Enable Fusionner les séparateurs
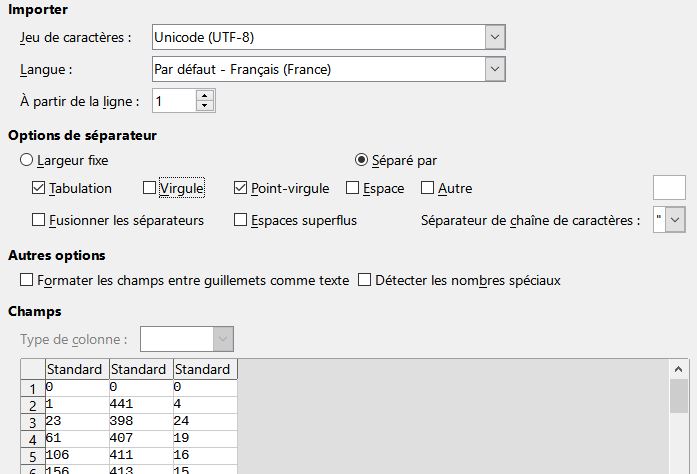This screenshot has width=697, height=474. pyautogui.click(x=38, y=220)
